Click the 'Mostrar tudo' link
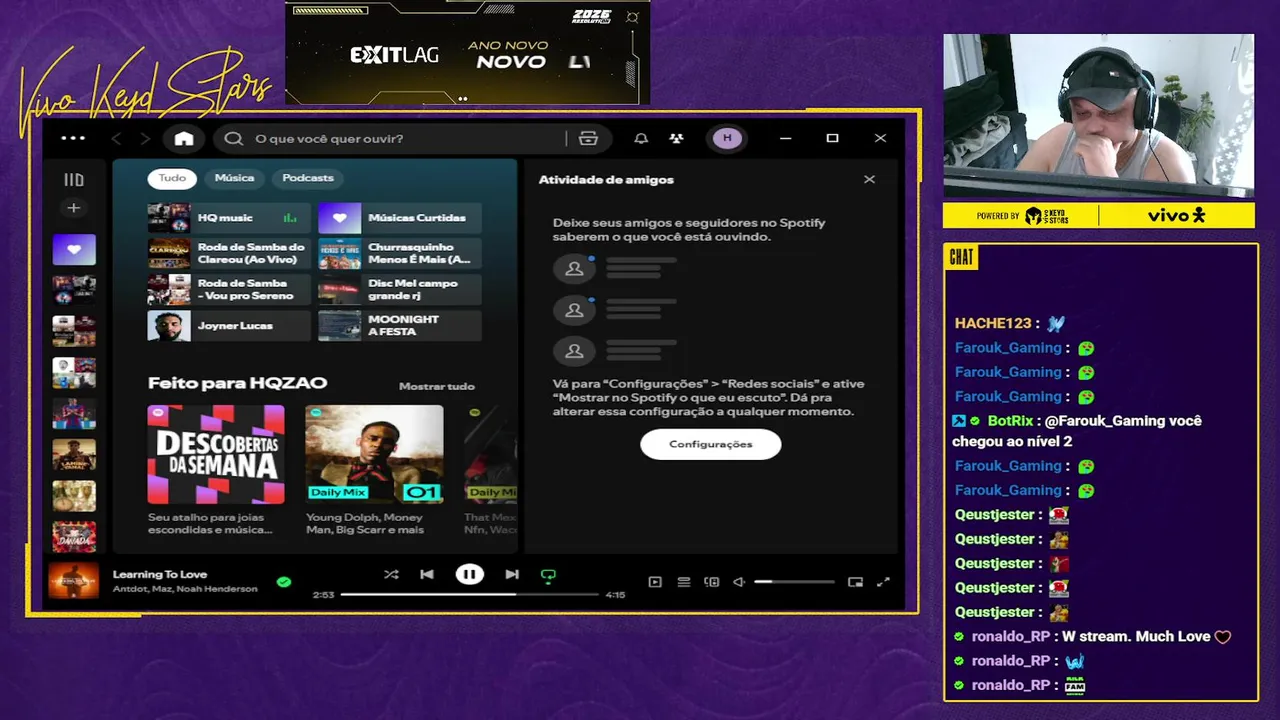The image size is (1280, 720). (x=436, y=386)
